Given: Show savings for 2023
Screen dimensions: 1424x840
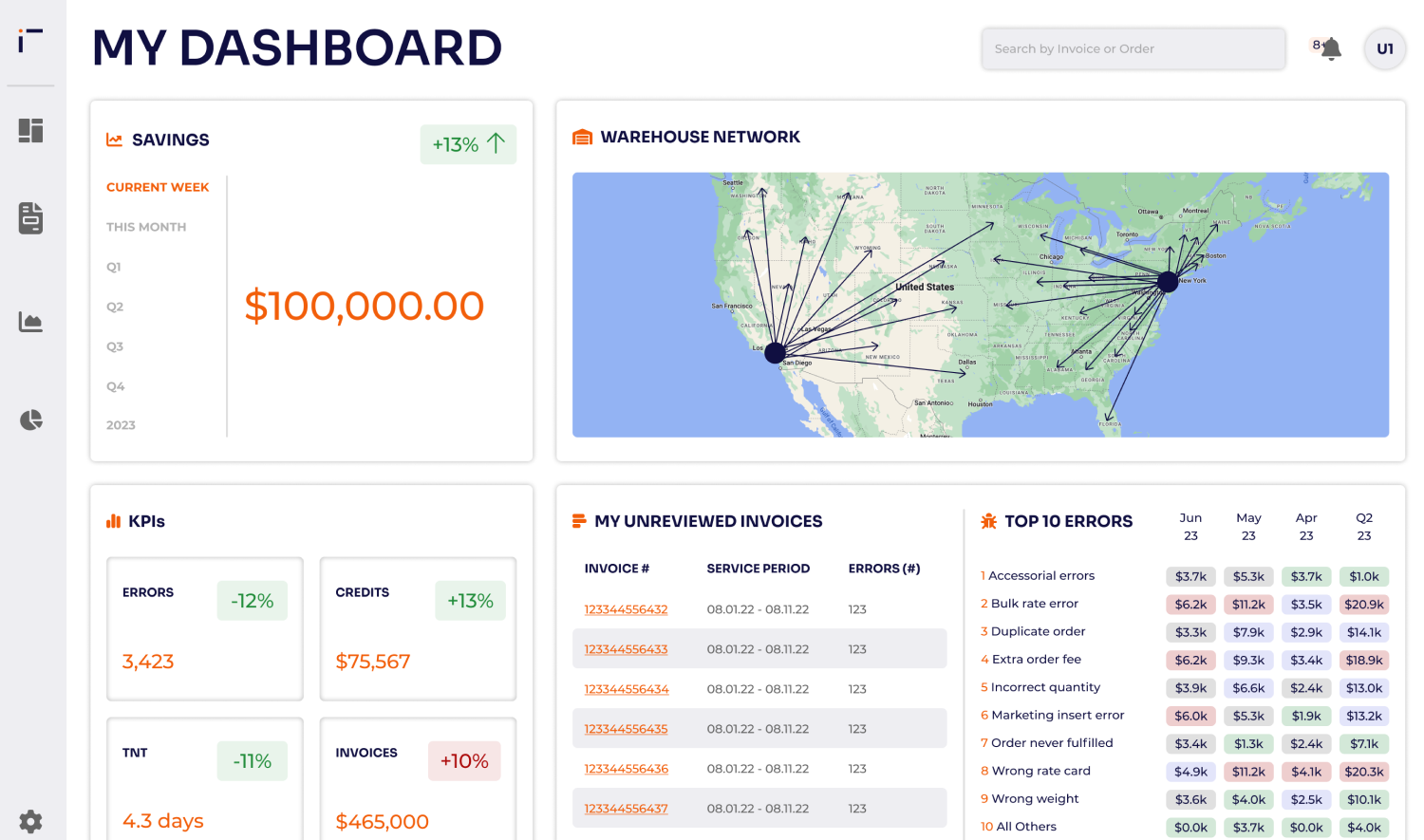Looking at the screenshot, I should pos(121,425).
